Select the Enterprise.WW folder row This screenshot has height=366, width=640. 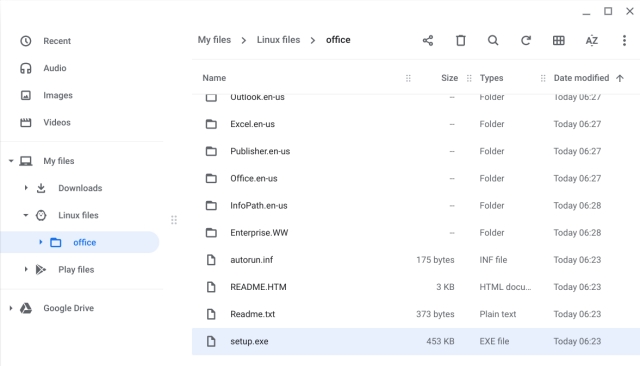[x=416, y=233]
